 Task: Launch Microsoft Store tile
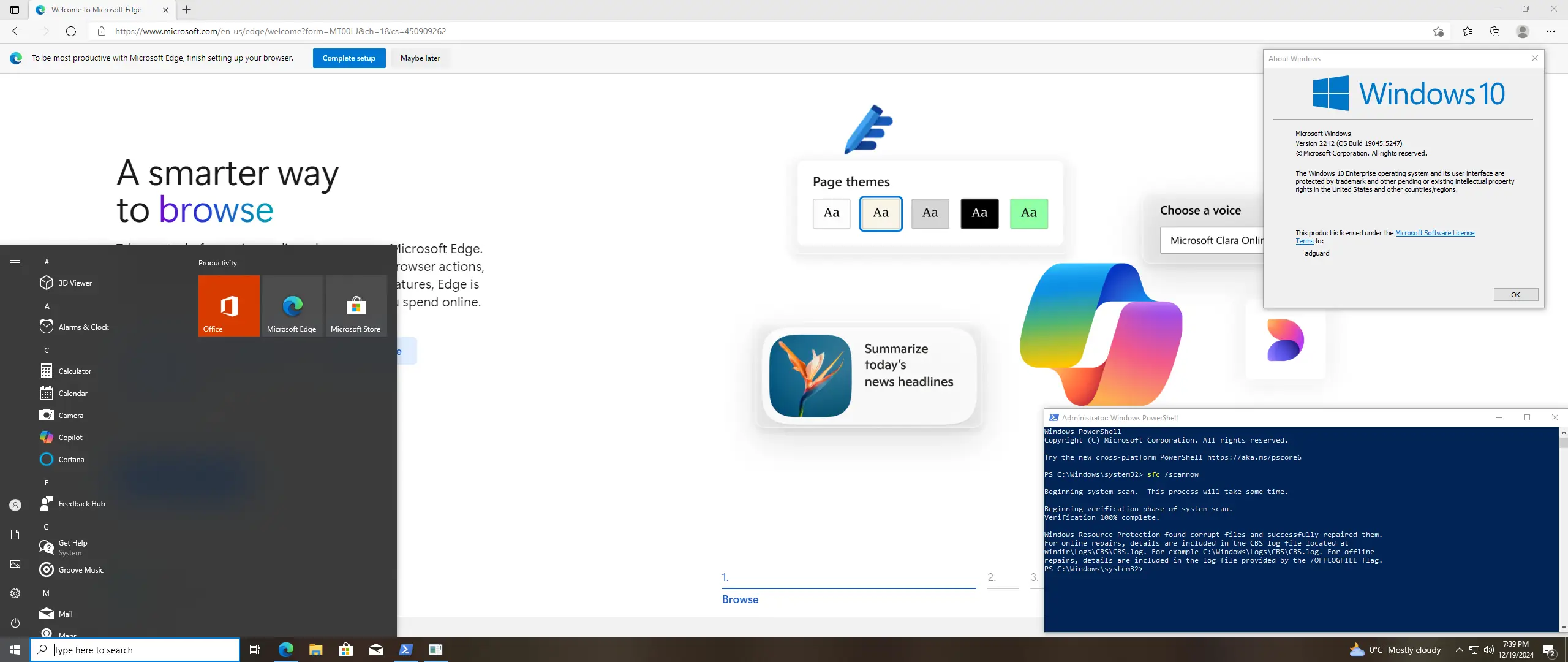point(356,305)
